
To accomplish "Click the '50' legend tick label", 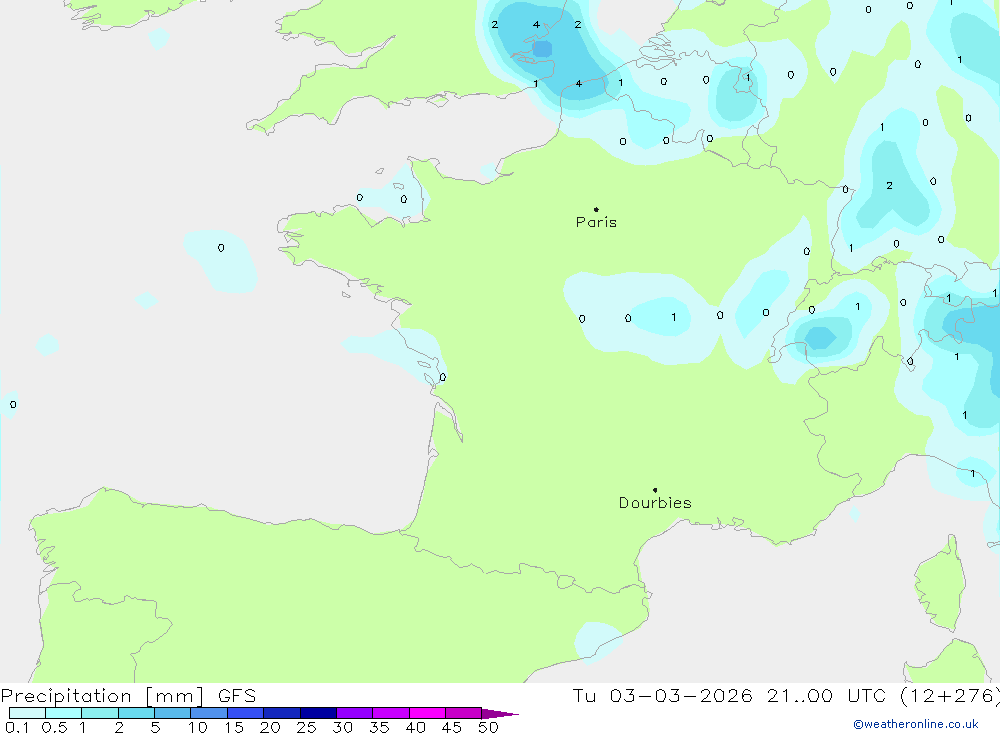I will (x=489, y=727).
